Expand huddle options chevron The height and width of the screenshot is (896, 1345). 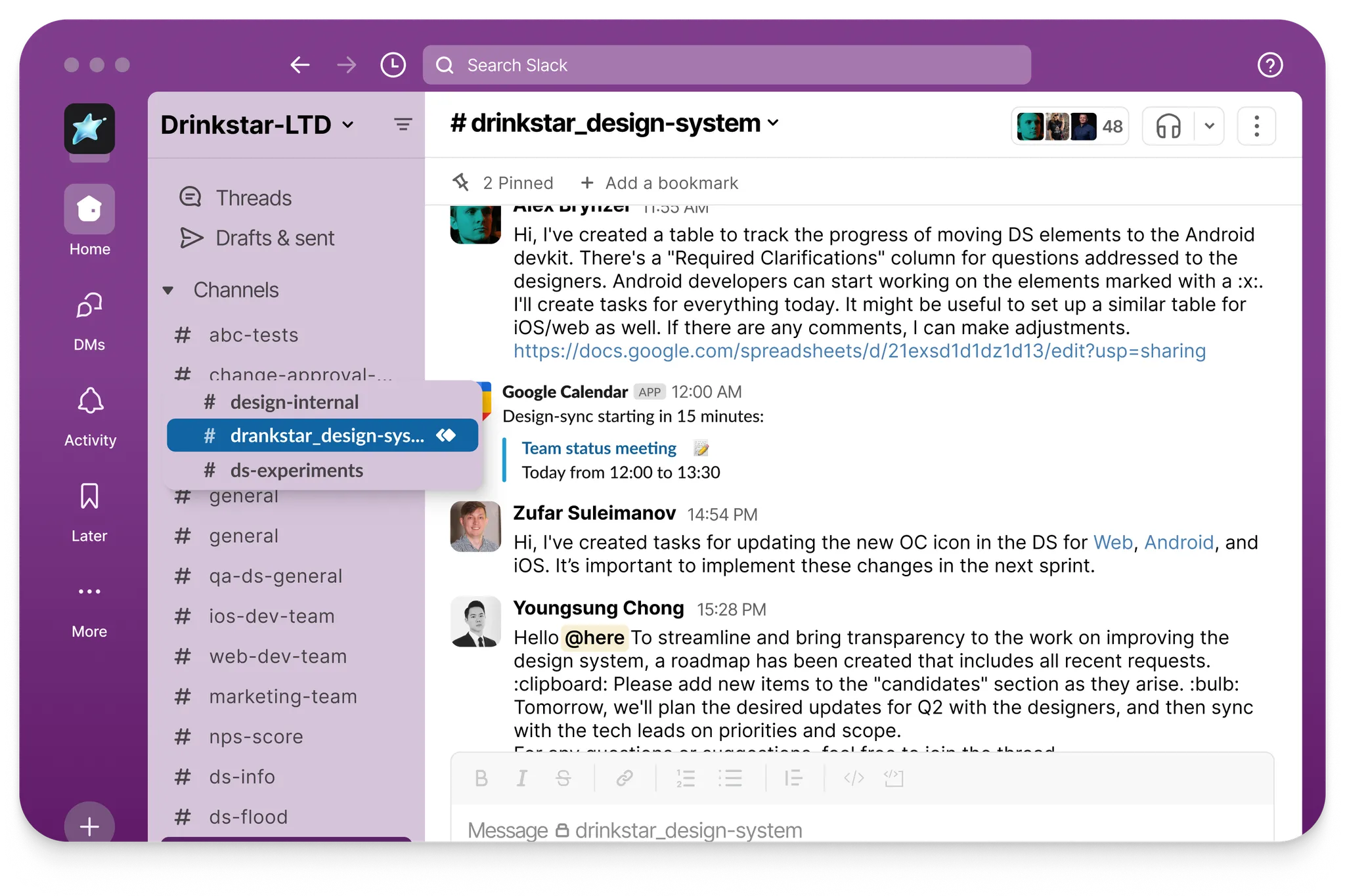pos(1209,125)
